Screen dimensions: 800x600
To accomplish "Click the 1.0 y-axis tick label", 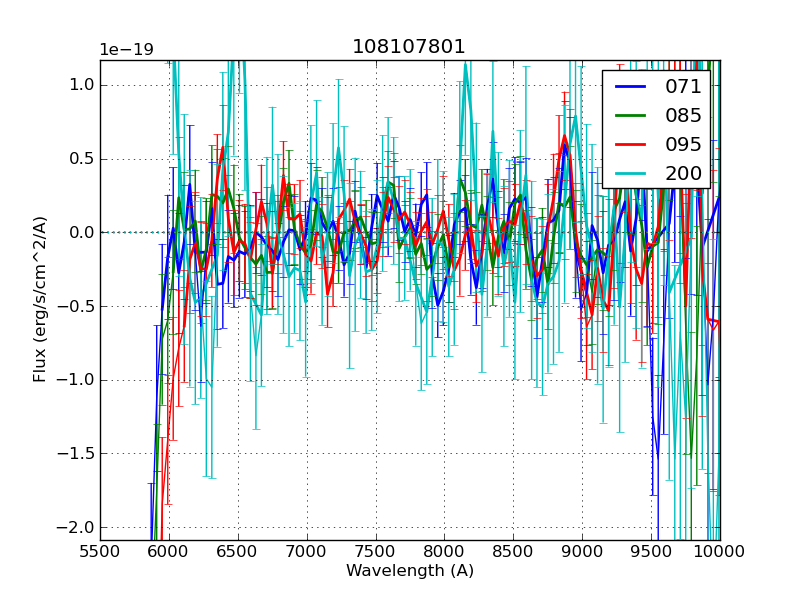I will pos(81,85).
